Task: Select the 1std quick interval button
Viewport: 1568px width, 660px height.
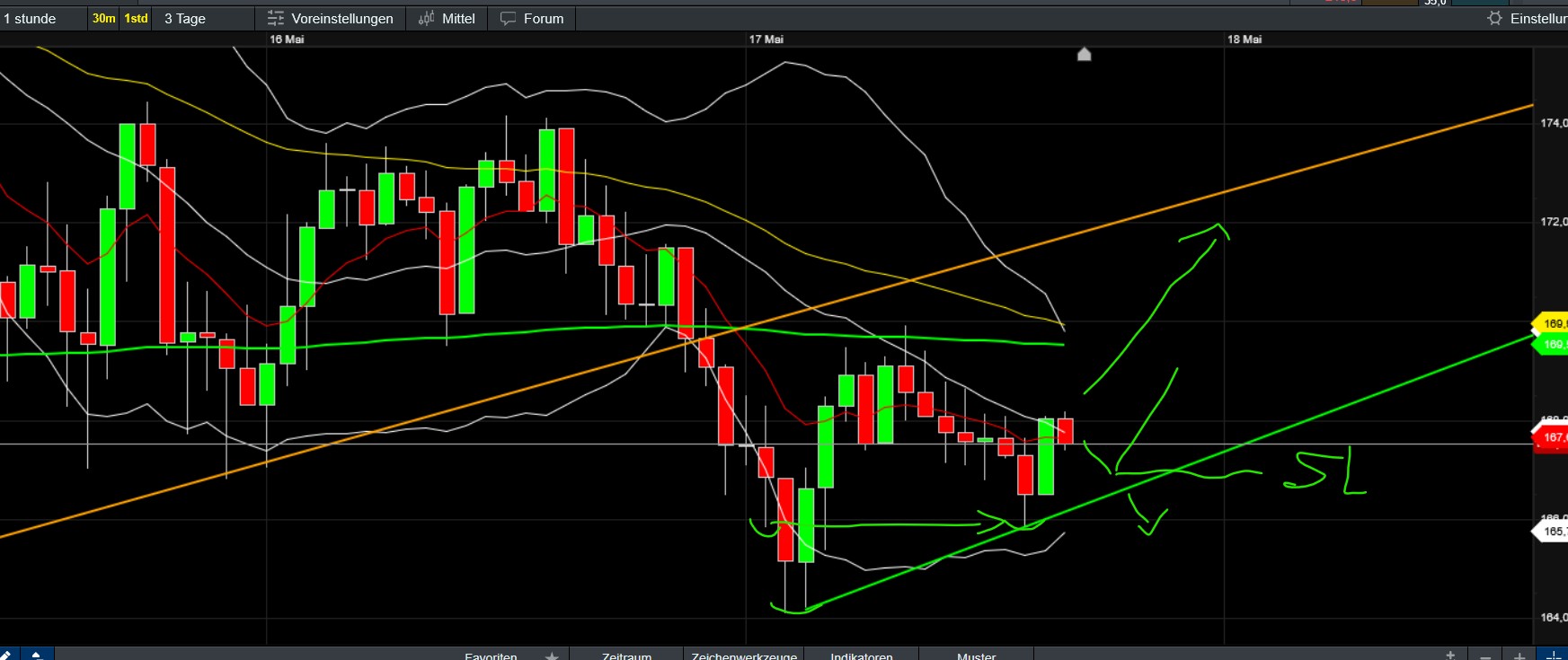Action: coord(136,19)
